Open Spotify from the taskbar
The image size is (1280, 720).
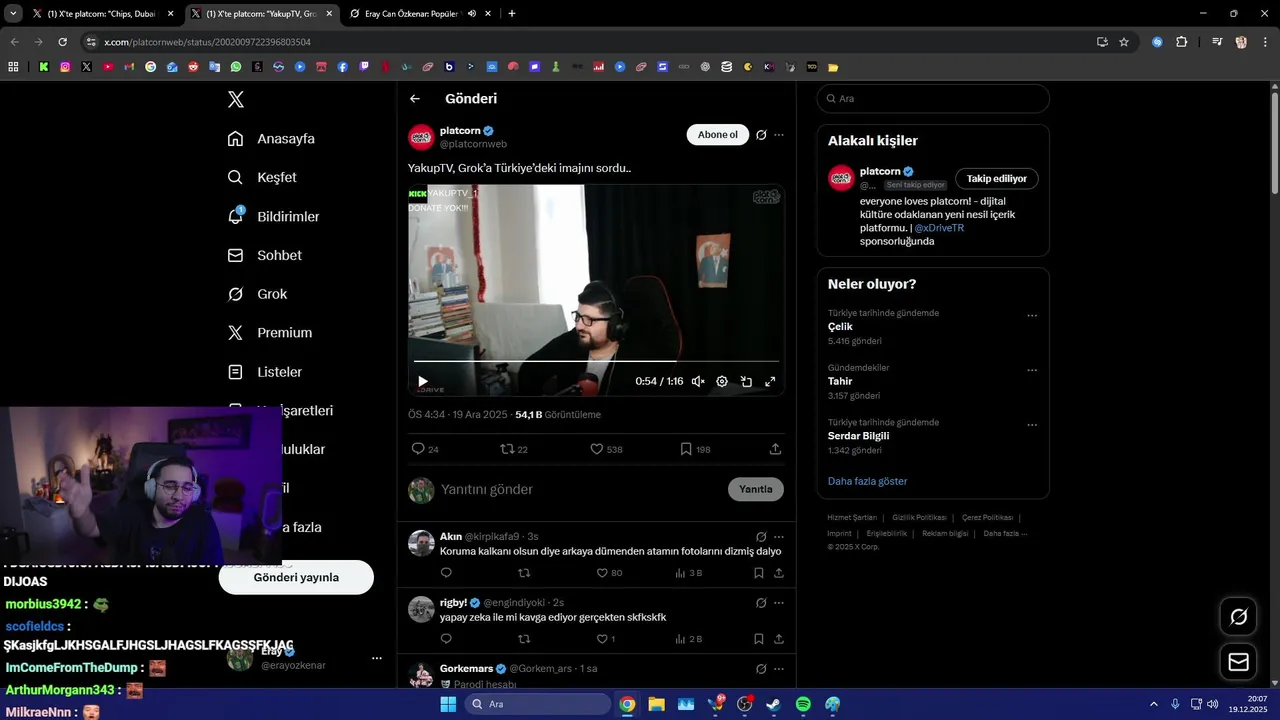[x=803, y=704]
